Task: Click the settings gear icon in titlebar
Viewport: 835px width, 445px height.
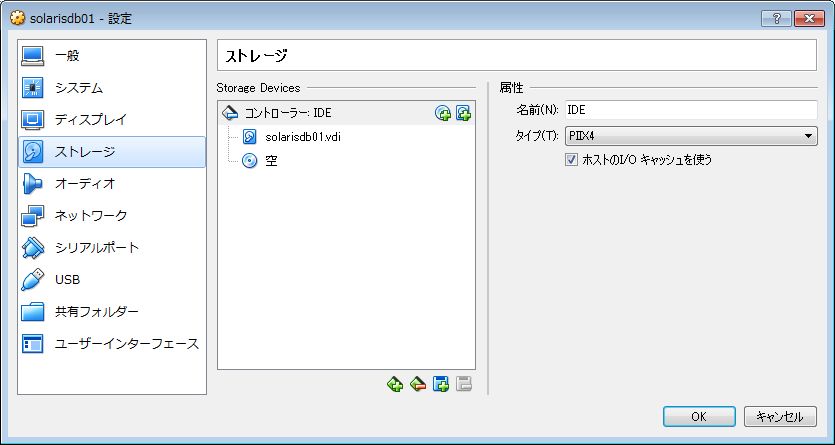Action: [18, 19]
